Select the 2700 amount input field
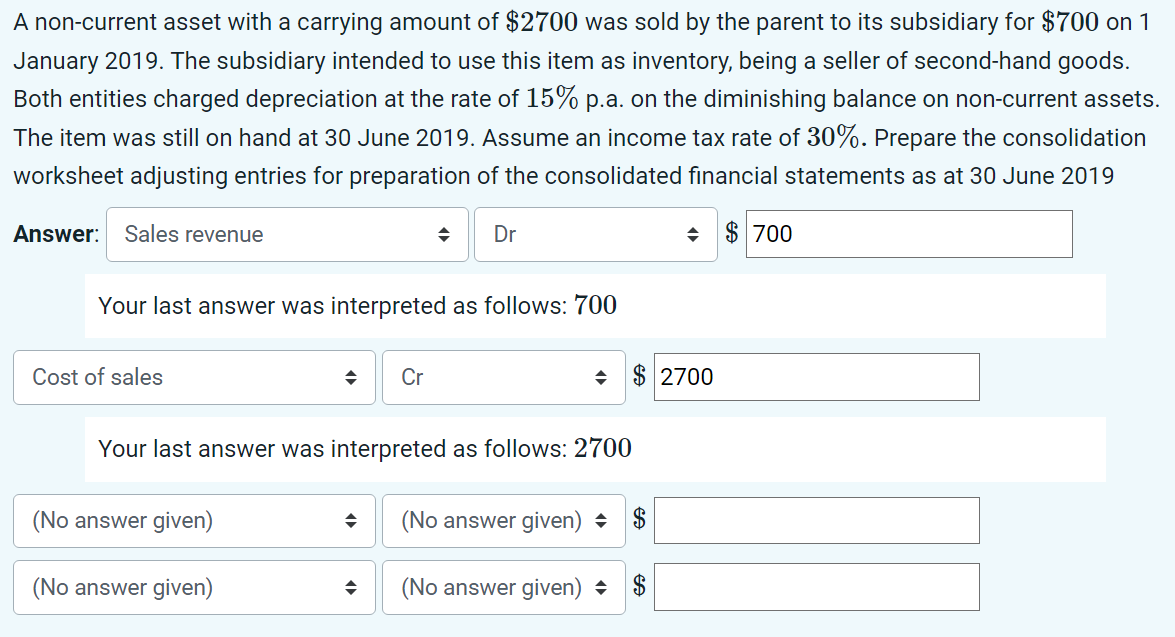 click(x=816, y=377)
